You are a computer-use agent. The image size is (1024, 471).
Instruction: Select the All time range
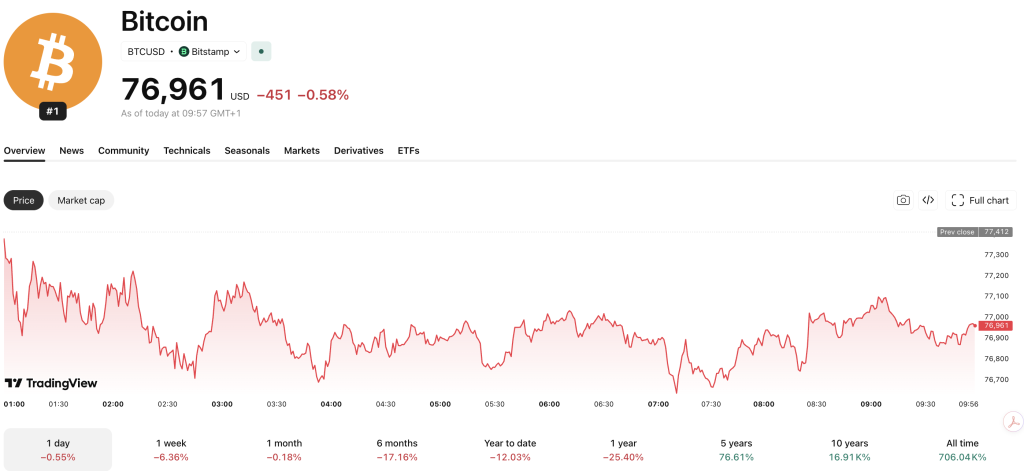click(x=962, y=449)
